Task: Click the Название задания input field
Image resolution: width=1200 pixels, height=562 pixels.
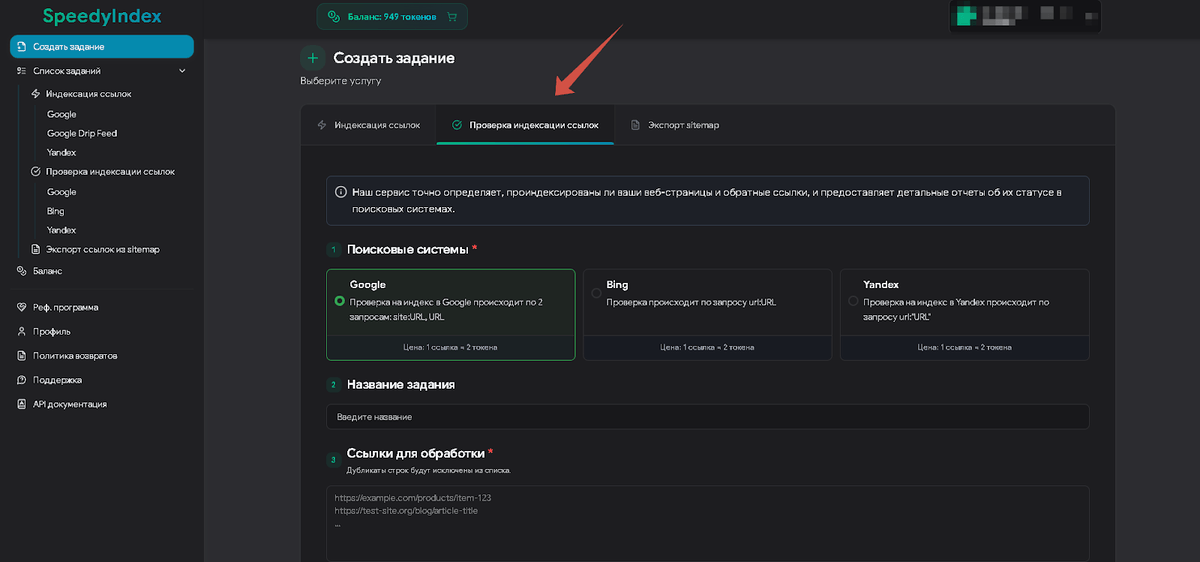Action: tap(707, 417)
